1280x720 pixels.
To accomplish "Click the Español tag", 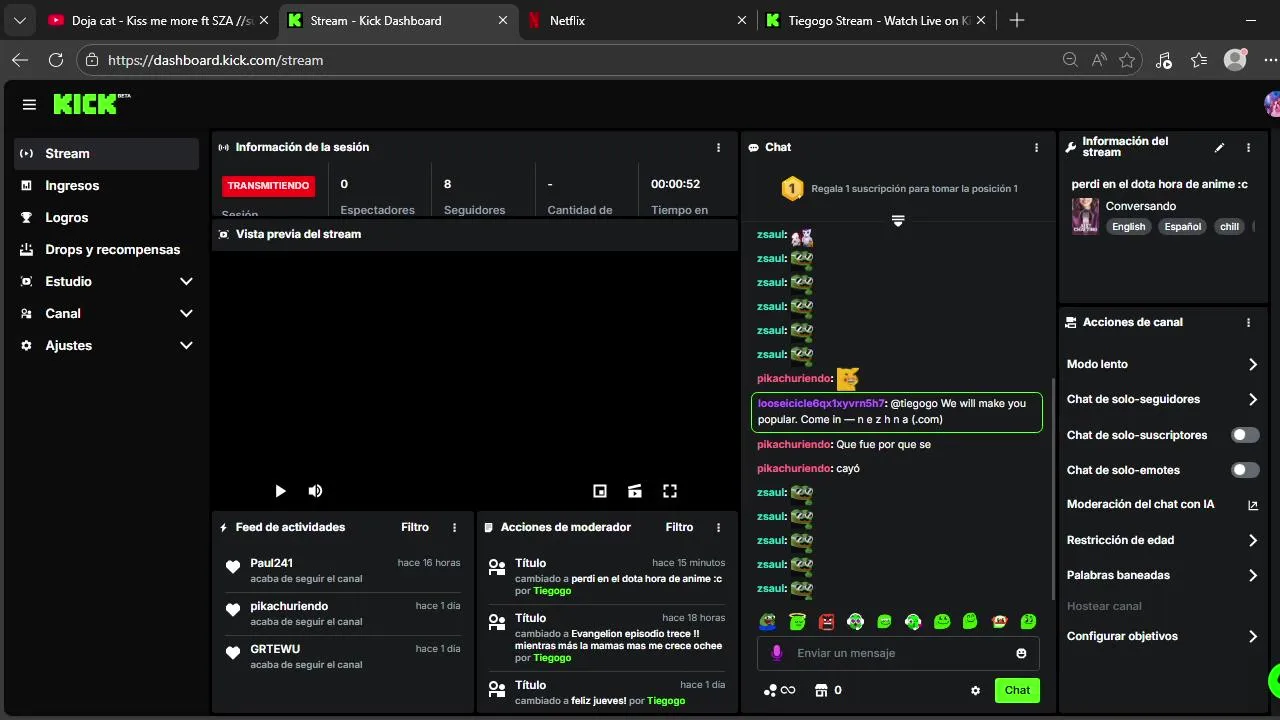I will coord(1182,227).
